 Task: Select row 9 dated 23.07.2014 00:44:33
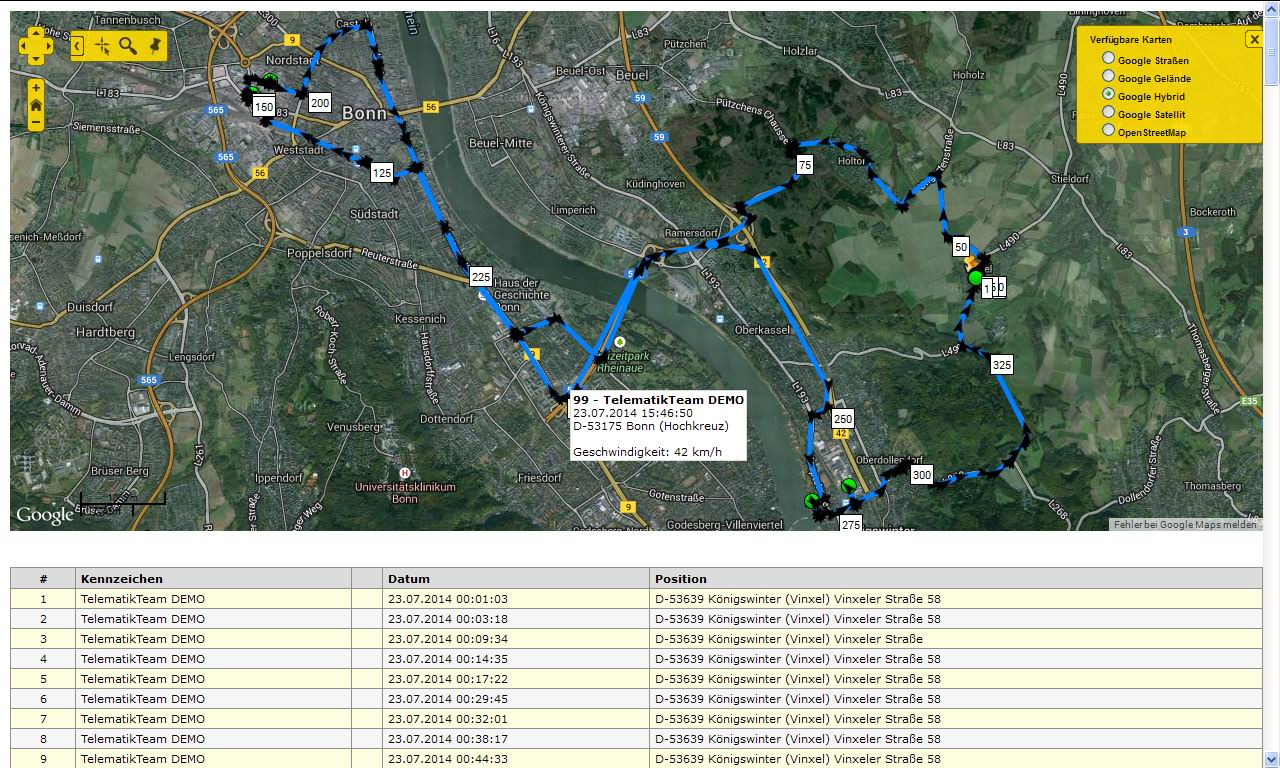[x=636, y=759]
